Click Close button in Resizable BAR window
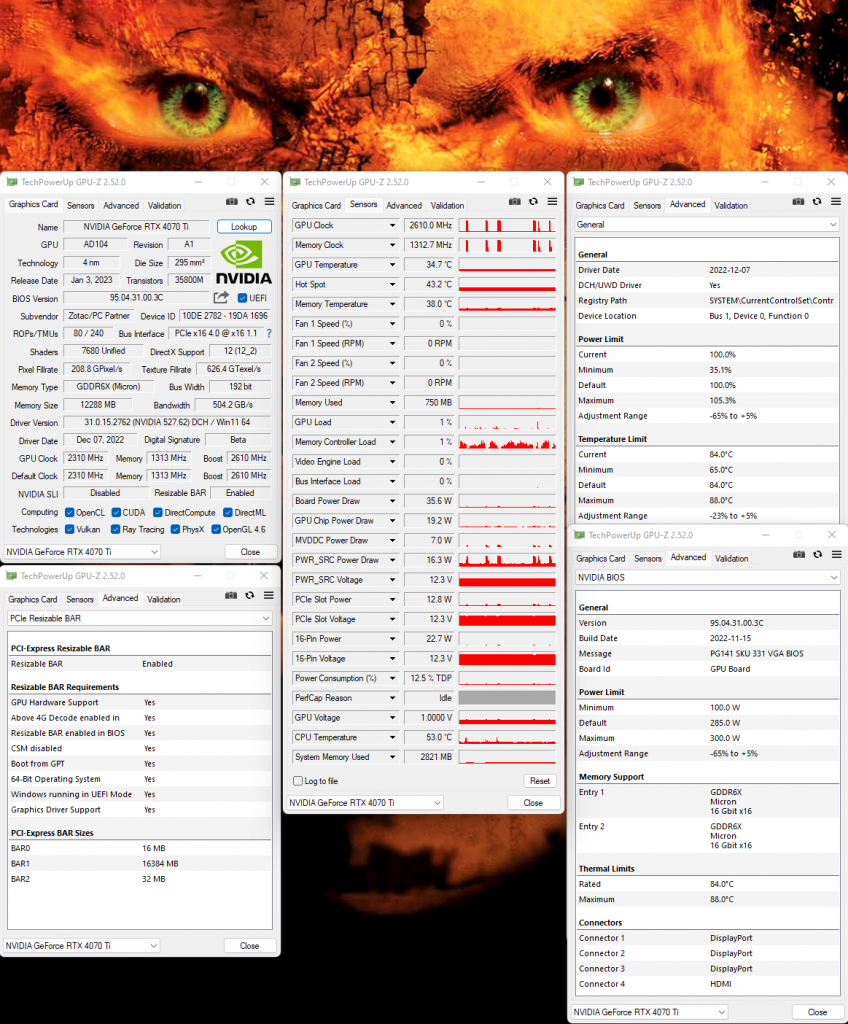The image size is (848, 1024). pos(250,946)
